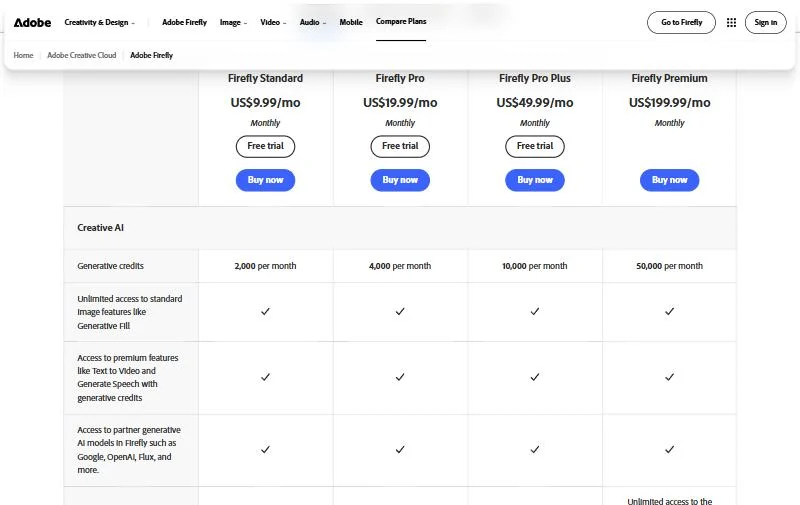Select the Compare Plans tab
The image size is (800, 505).
pyautogui.click(x=401, y=21)
